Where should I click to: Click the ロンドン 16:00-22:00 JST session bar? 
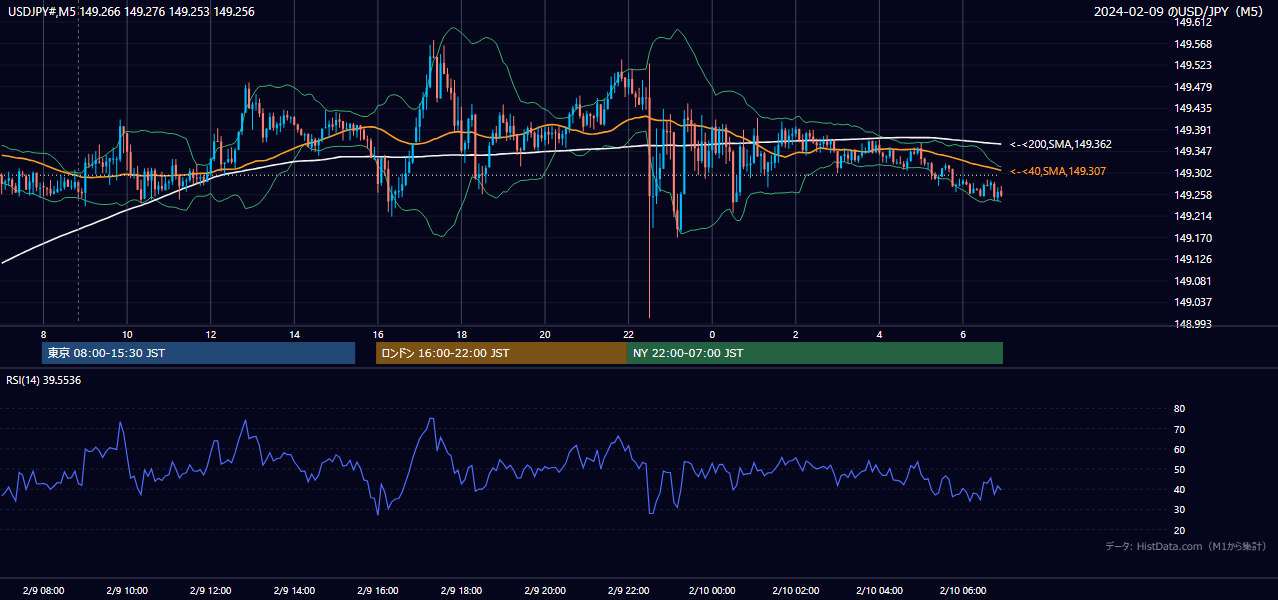click(x=501, y=353)
